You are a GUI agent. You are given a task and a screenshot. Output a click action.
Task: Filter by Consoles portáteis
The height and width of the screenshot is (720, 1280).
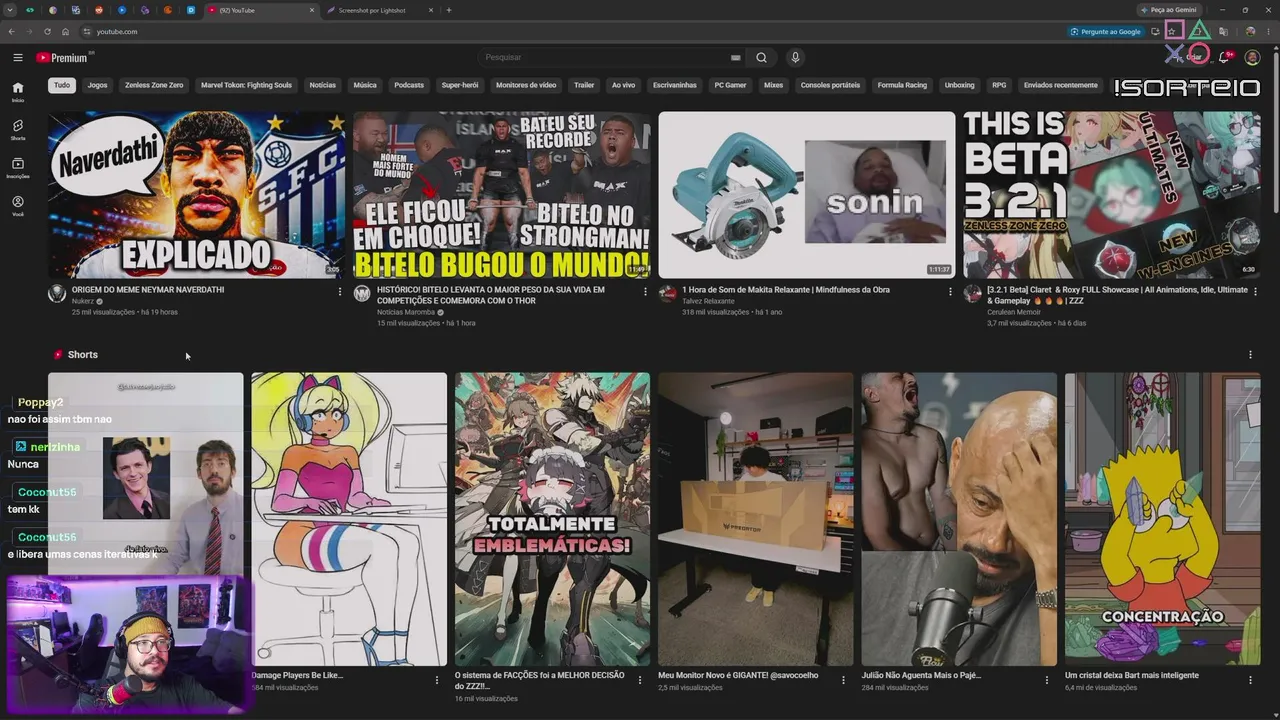[830, 85]
